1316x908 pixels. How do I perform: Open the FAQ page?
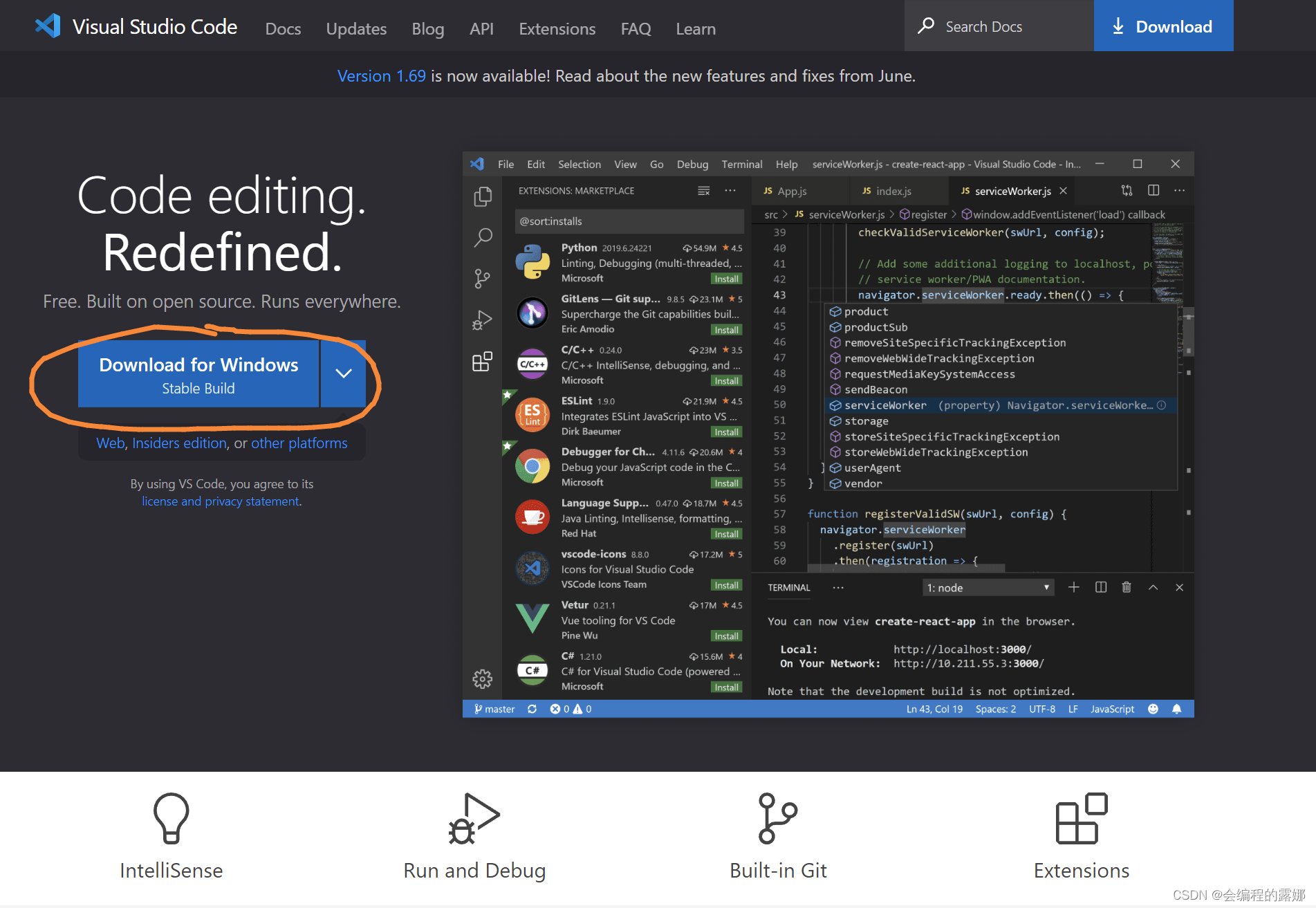coord(636,28)
